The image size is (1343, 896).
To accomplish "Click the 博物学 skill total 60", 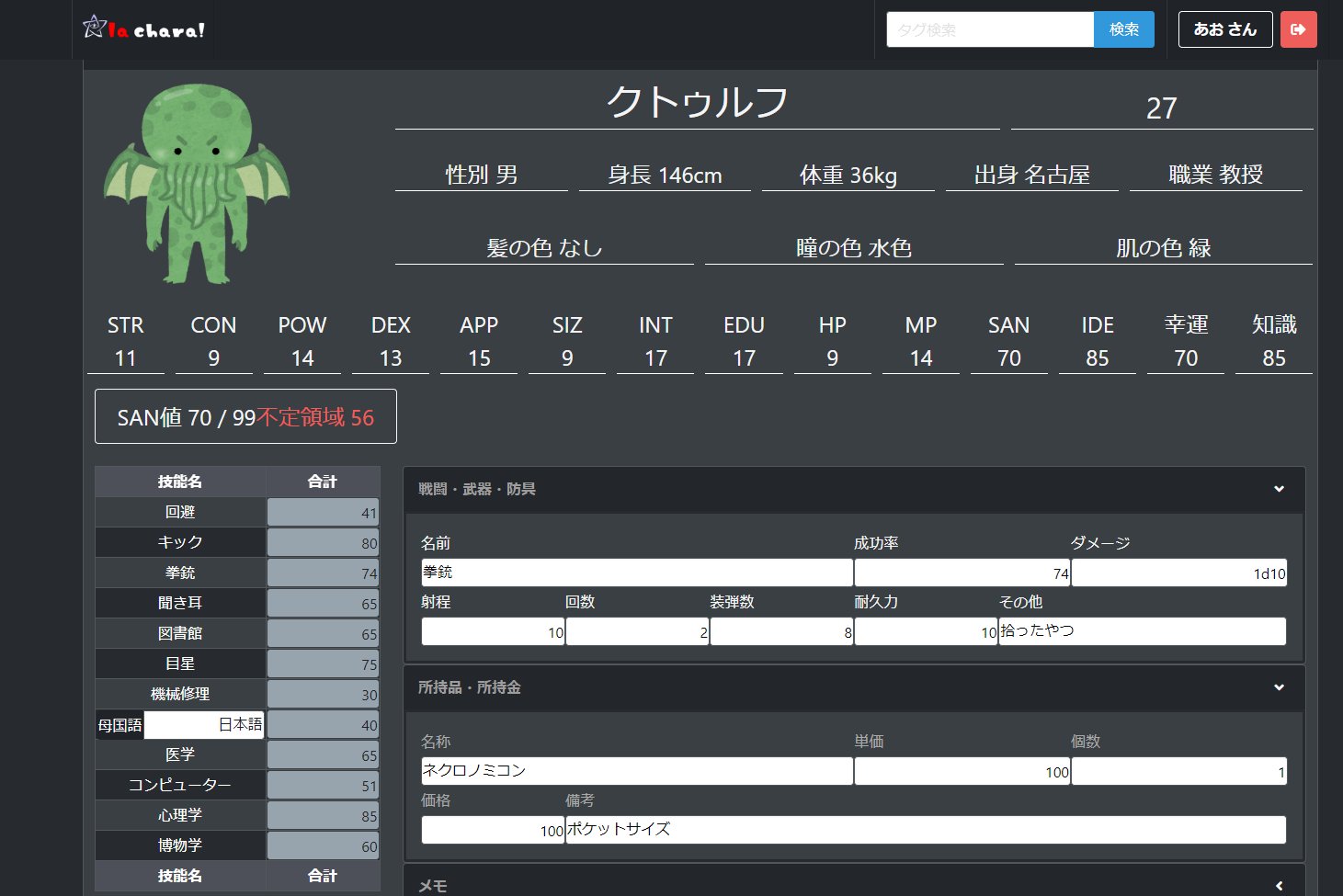I will tap(324, 846).
